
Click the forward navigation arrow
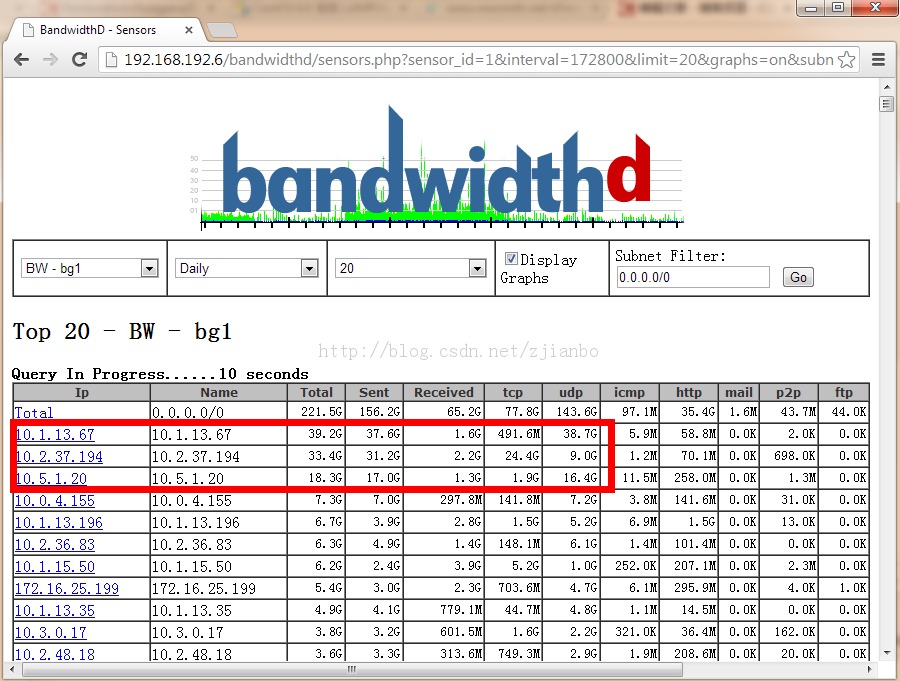point(50,60)
